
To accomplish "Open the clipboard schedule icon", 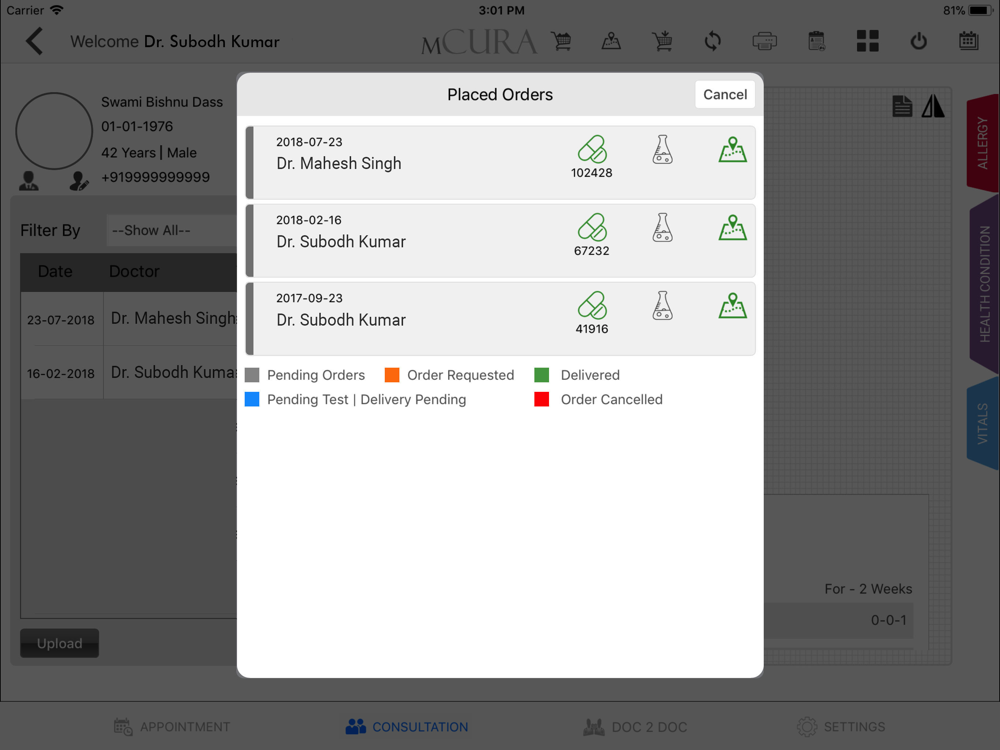I will tap(816, 41).
